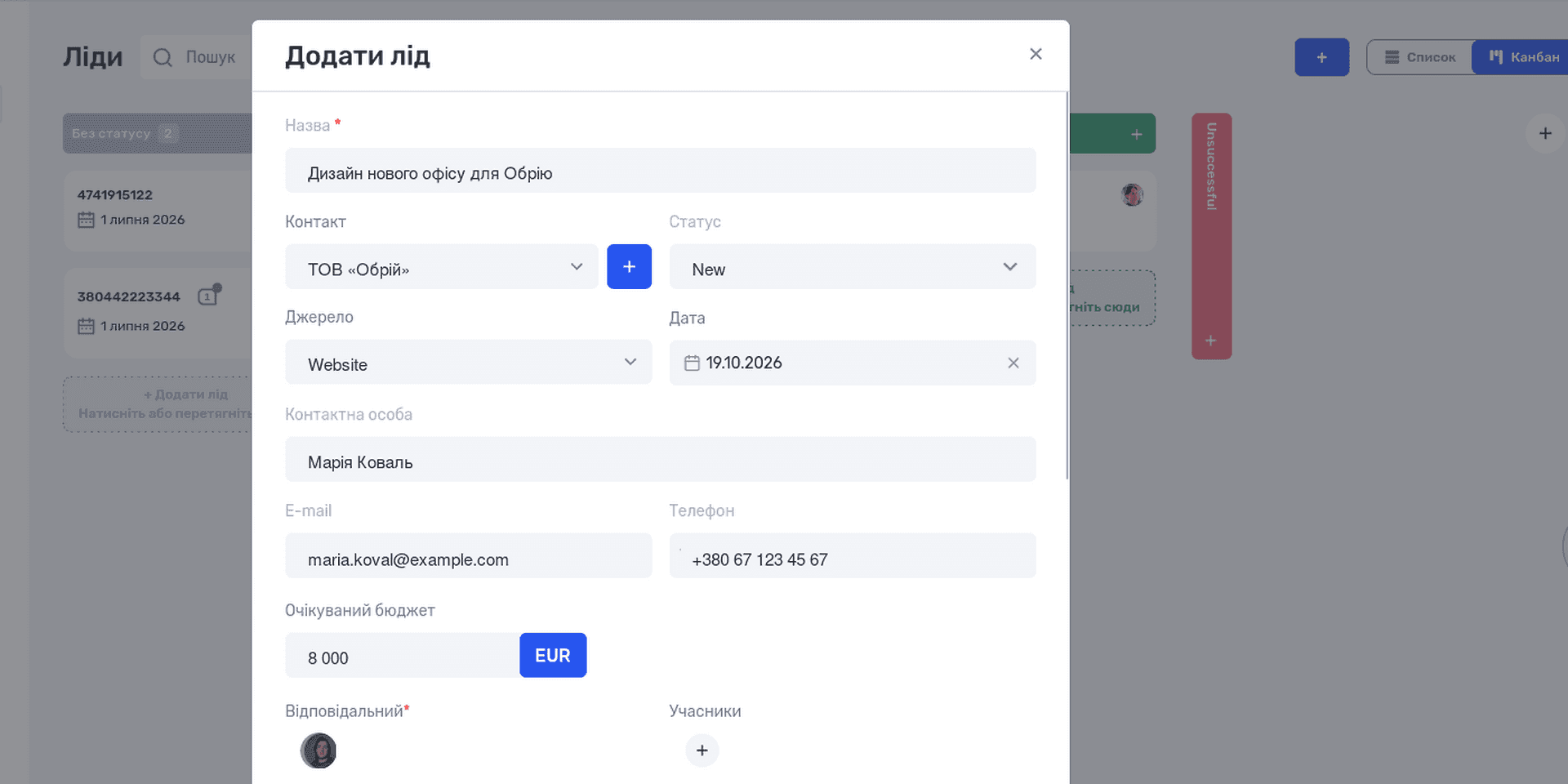Image resolution: width=1568 pixels, height=784 pixels.
Task: Click the E-mail input field
Action: pyautogui.click(x=468, y=555)
